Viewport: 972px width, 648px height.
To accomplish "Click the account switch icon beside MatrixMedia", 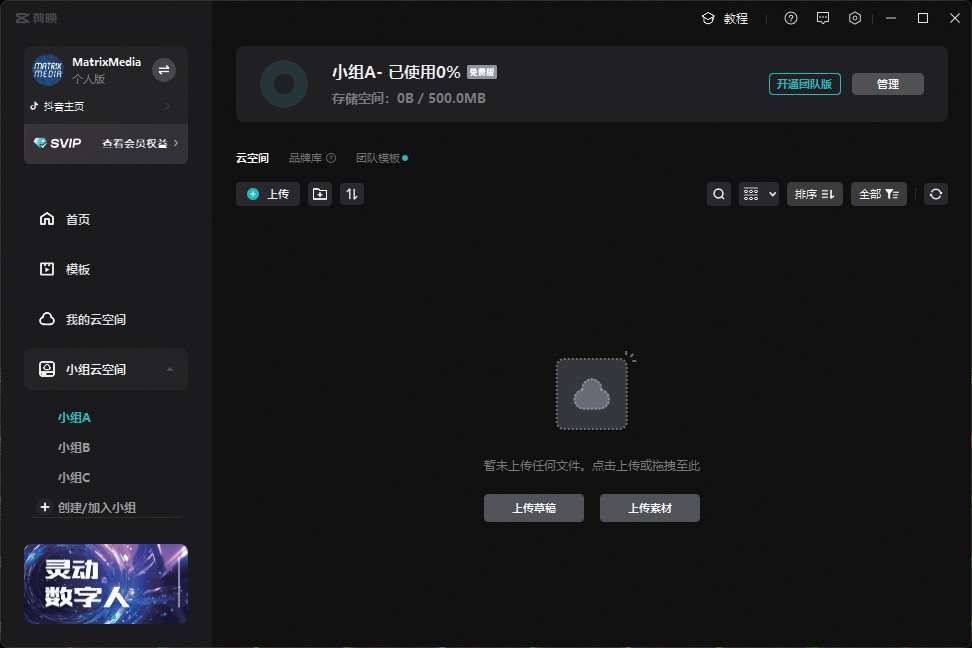I will pyautogui.click(x=165, y=69).
